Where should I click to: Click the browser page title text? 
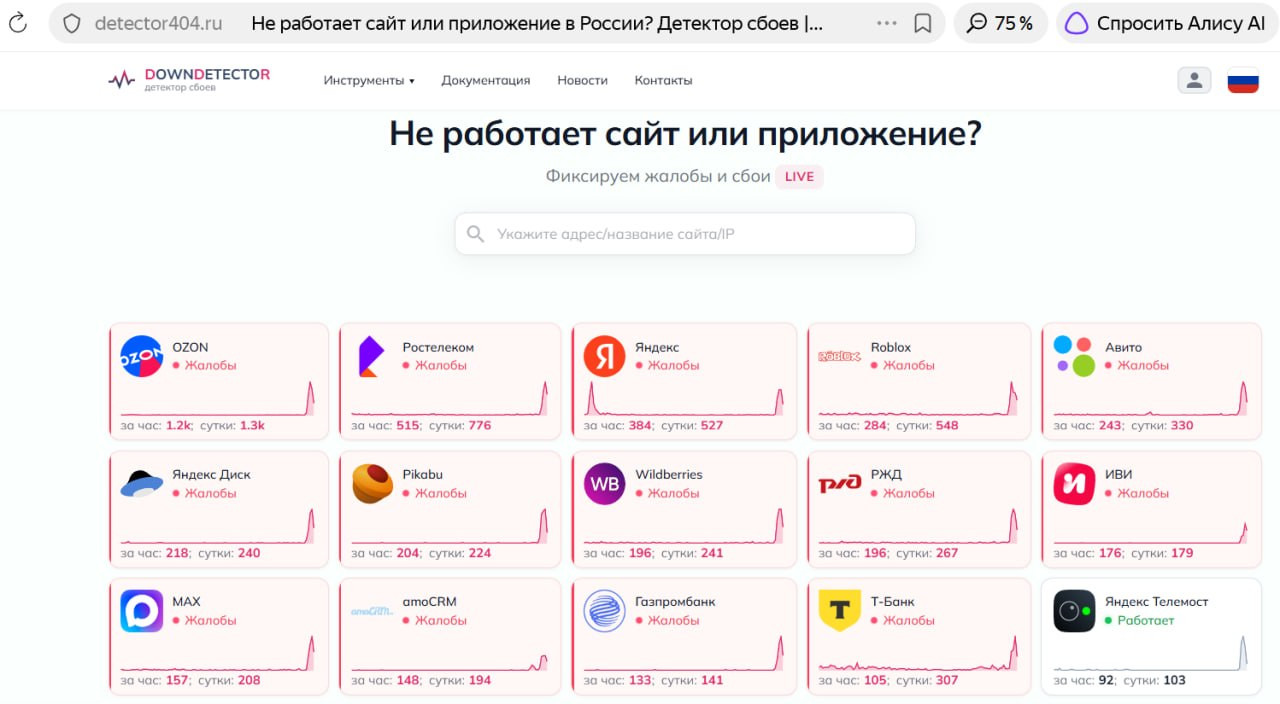[x=538, y=23]
